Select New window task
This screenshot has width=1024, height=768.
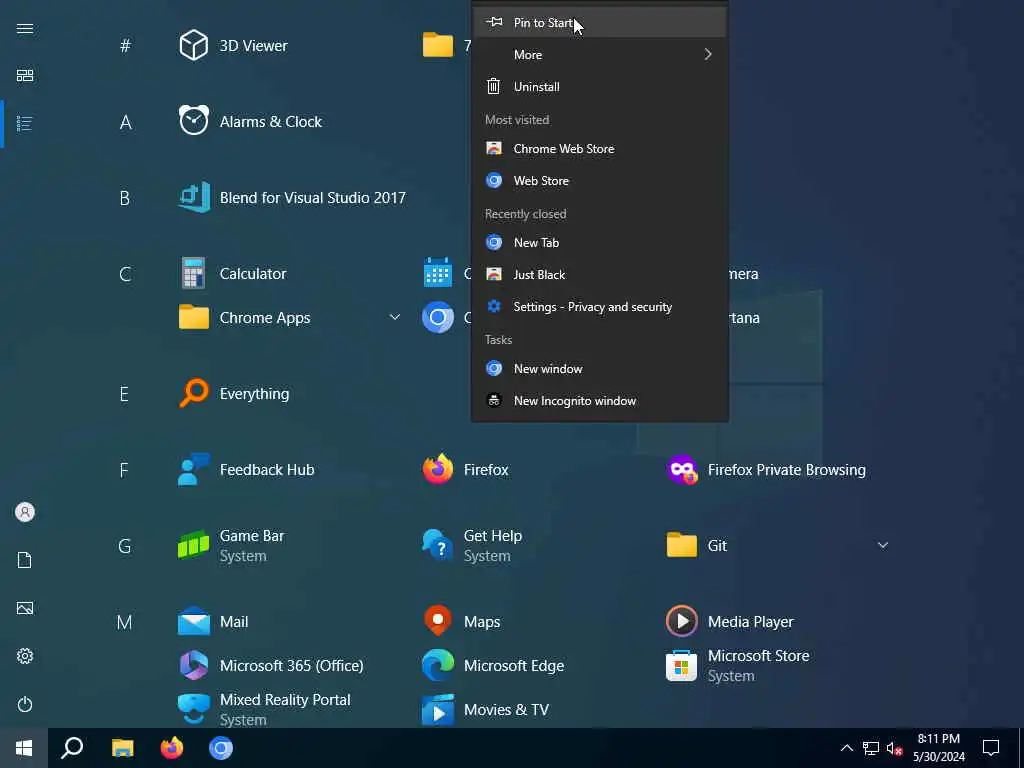tap(600, 369)
